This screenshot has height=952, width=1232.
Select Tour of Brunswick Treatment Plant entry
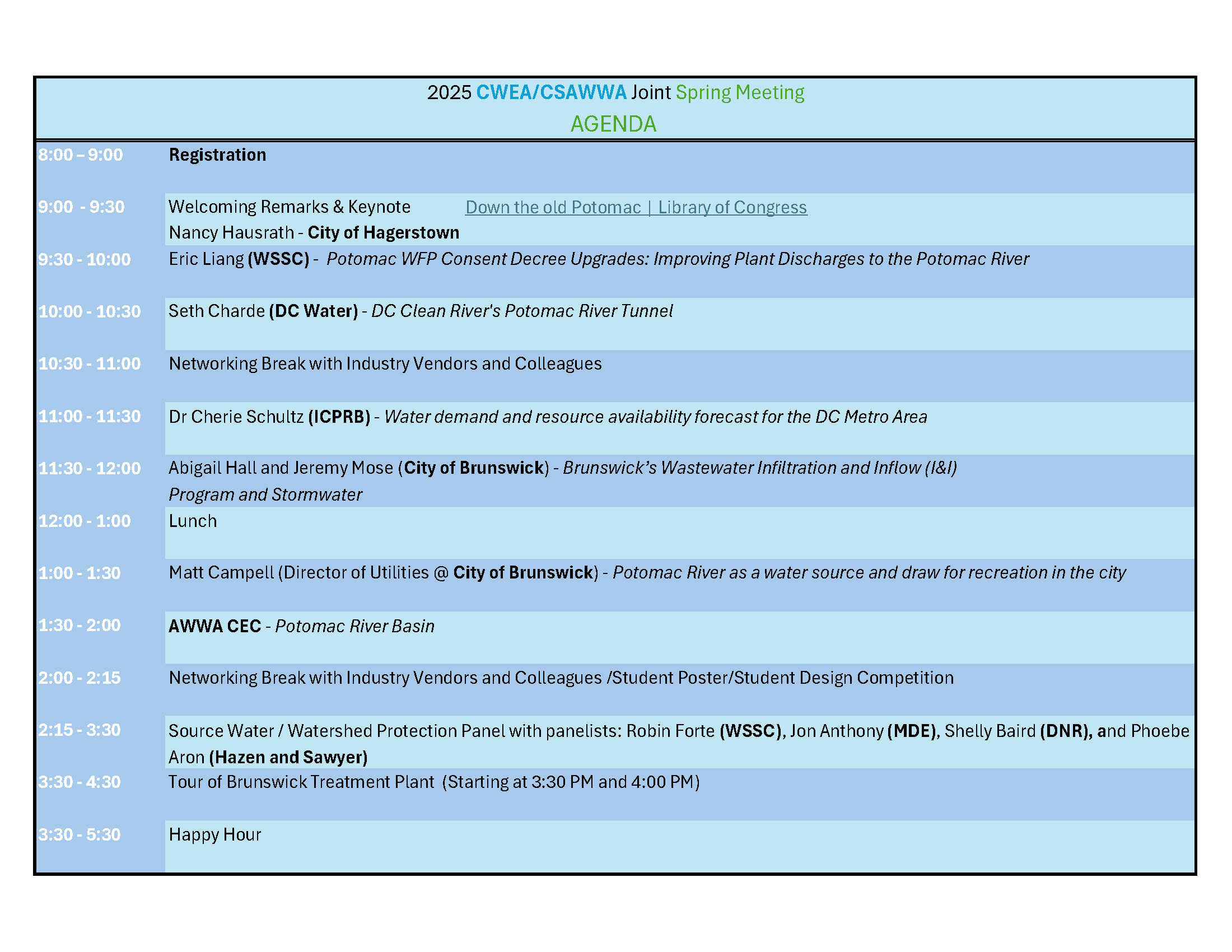coord(434,782)
